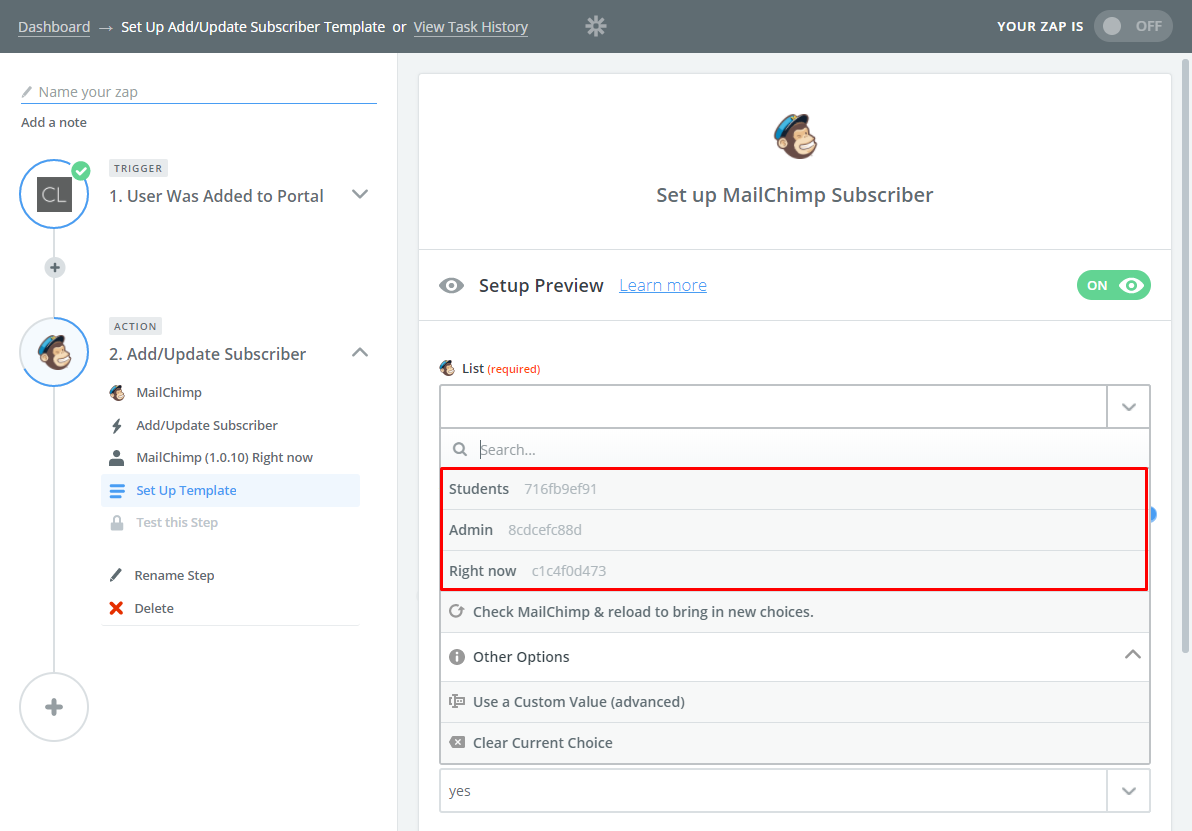Click the red X Delete icon
Viewport: 1192px width, 831px height.
coord(116,608)
